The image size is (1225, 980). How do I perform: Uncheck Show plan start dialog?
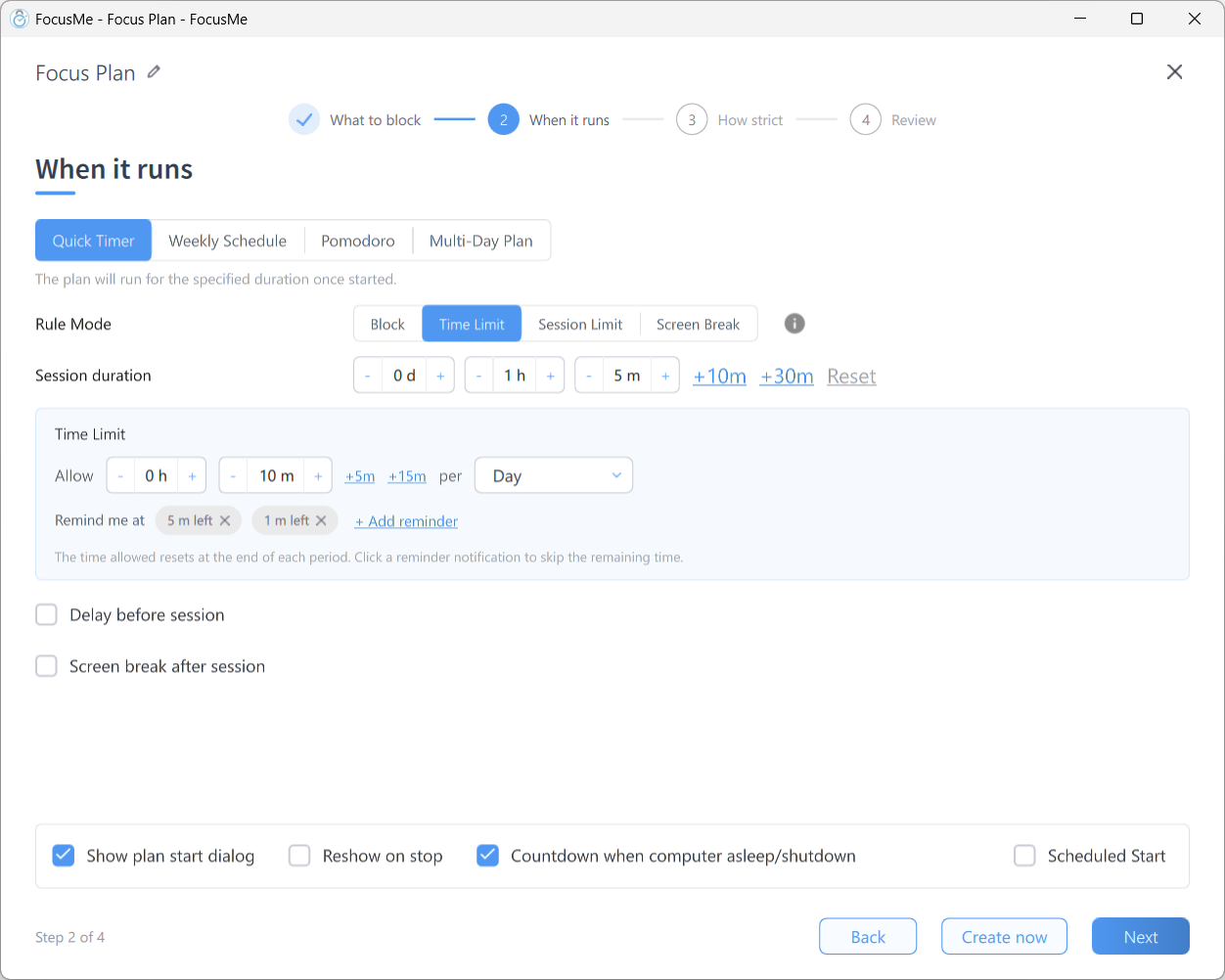pos(63,856)
